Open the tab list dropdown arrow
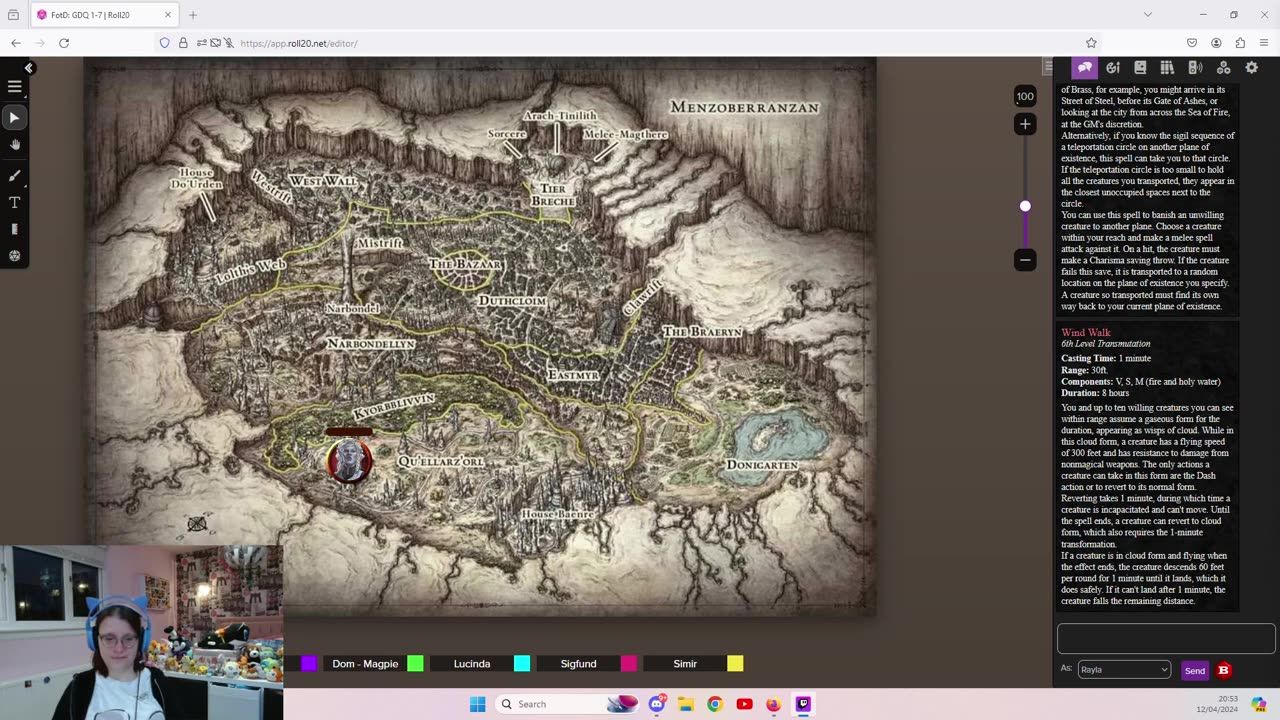This screenshot has width=1280, height=720. 1148,15
